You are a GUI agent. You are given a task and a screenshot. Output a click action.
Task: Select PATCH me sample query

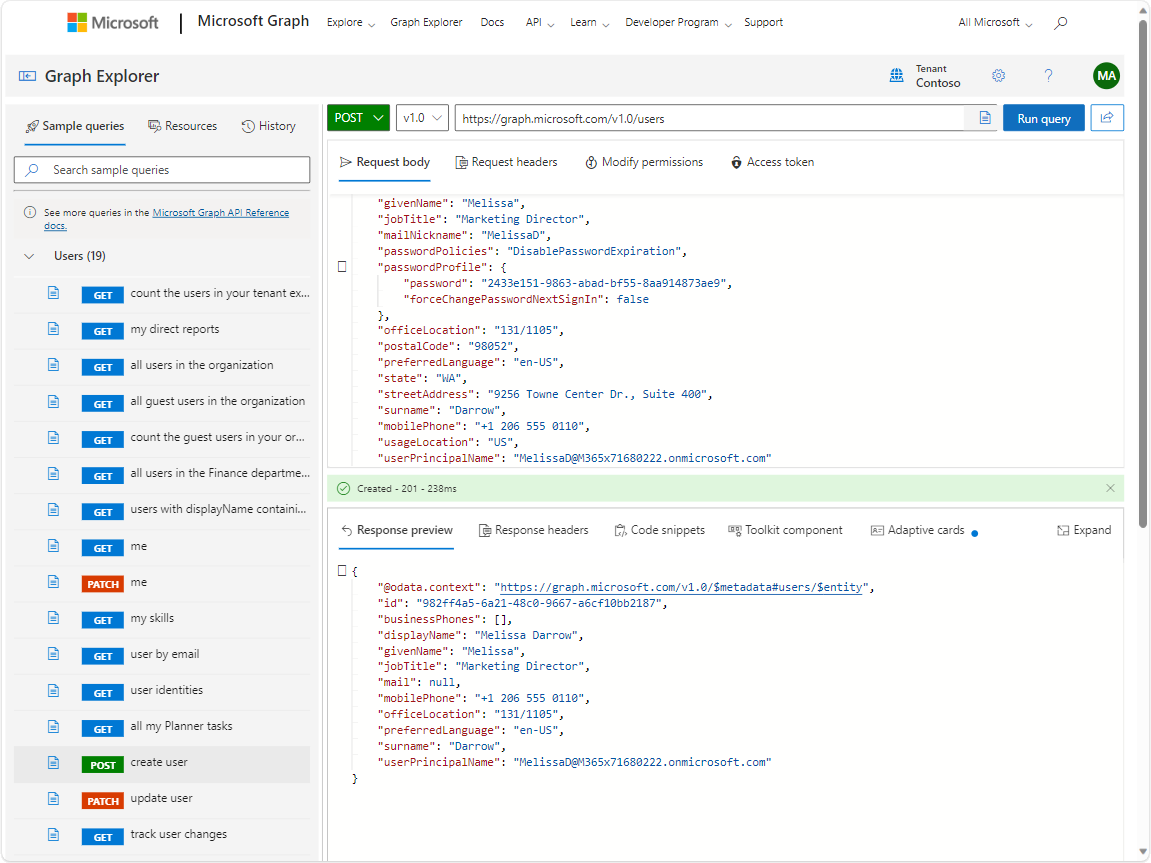pos(162,583)
